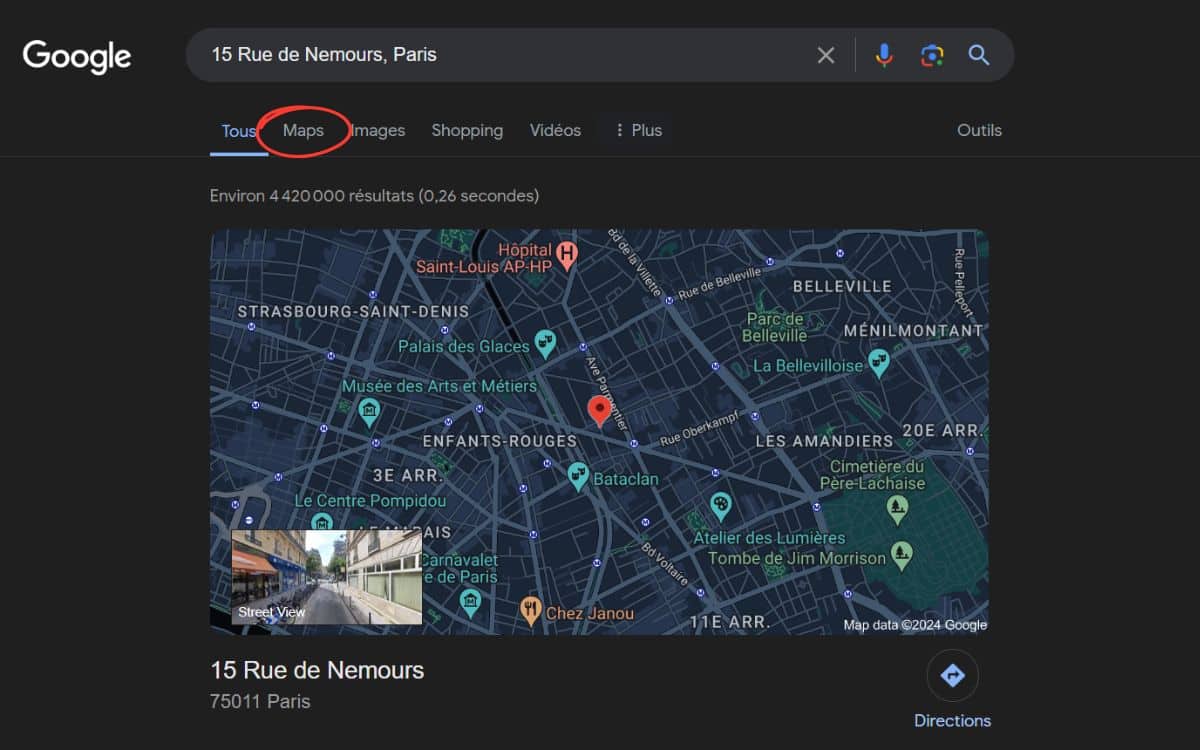Click the ENFANTS-ROUGES neighborhood label
This screenshot has width=1200, height=750.
(500, 441)
